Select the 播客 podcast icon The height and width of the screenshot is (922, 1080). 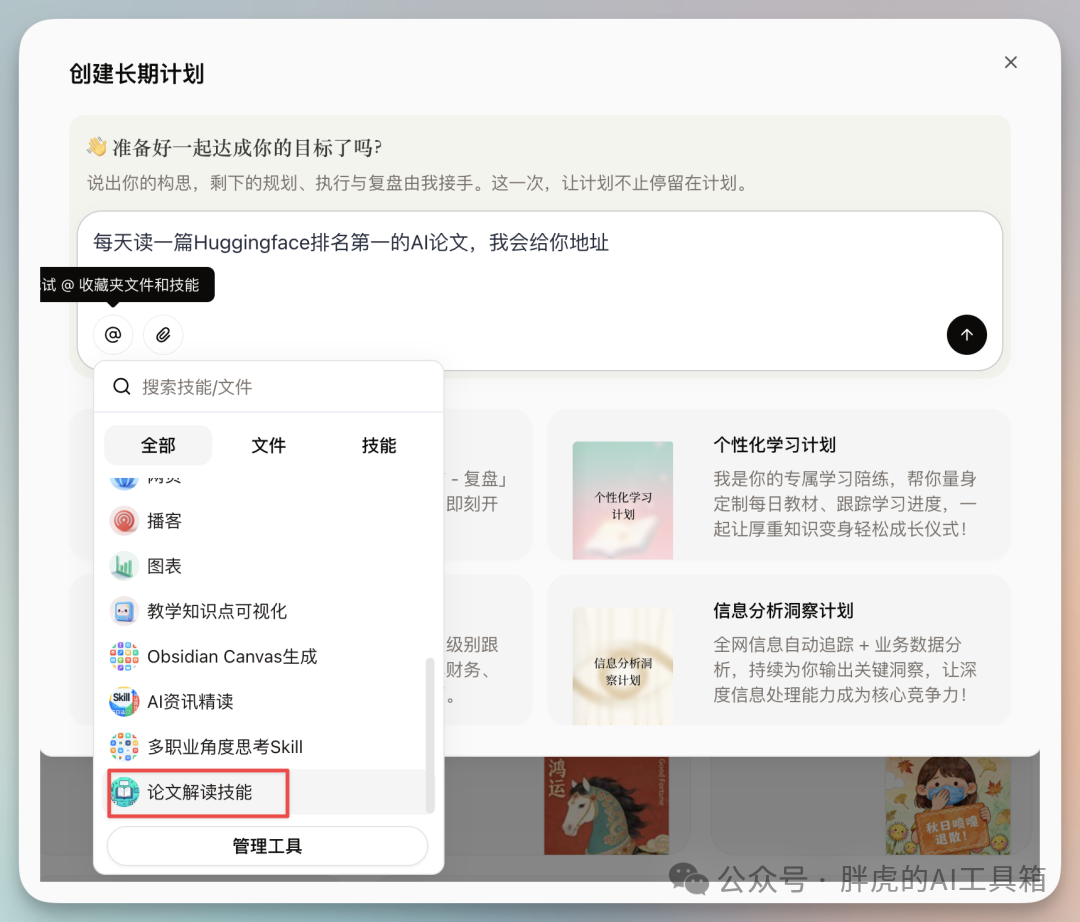click(x=124, y=521)
